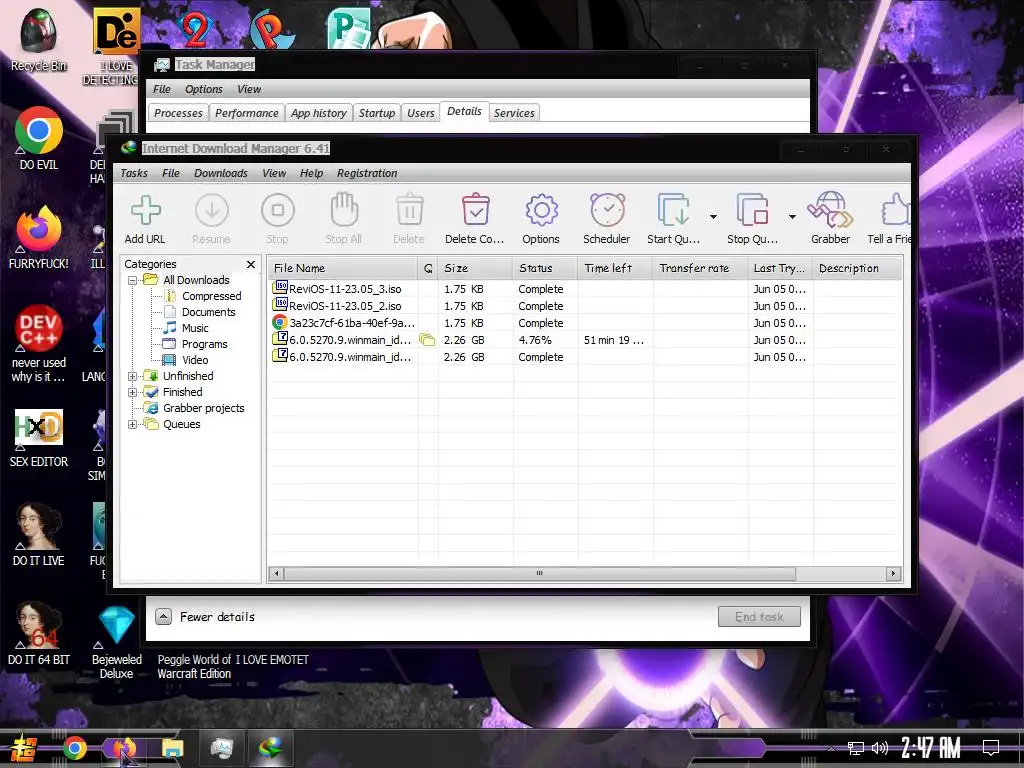Collapse the All Downloads tree node

pyautogui.click(x=133, y=280)
